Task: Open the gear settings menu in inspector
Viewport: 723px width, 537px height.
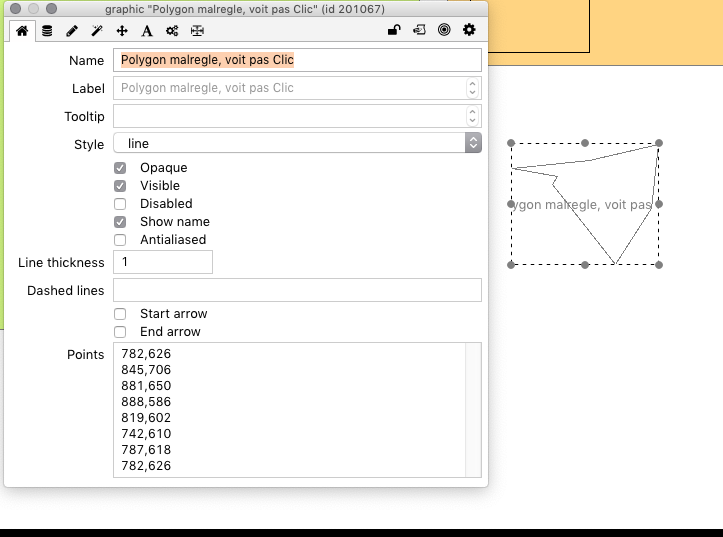Action: tap(469, 31)
